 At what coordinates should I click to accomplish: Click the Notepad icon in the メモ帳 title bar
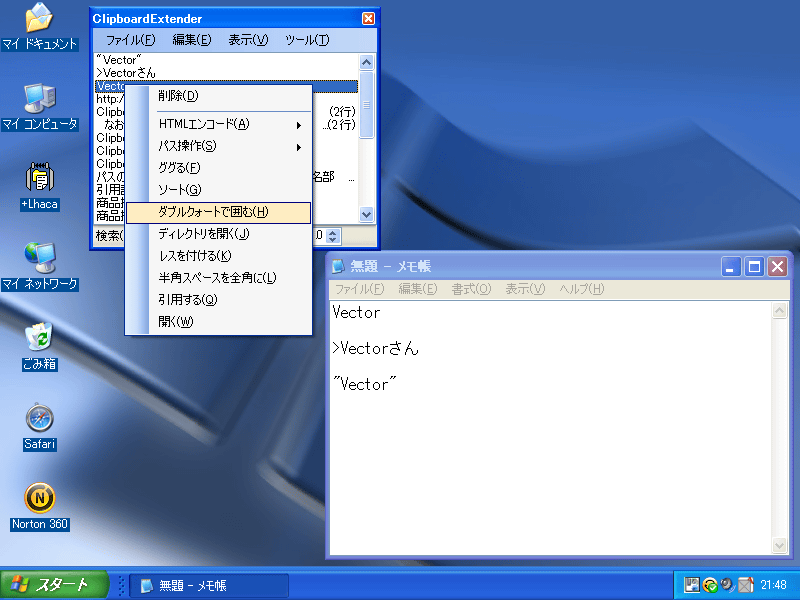338,266
